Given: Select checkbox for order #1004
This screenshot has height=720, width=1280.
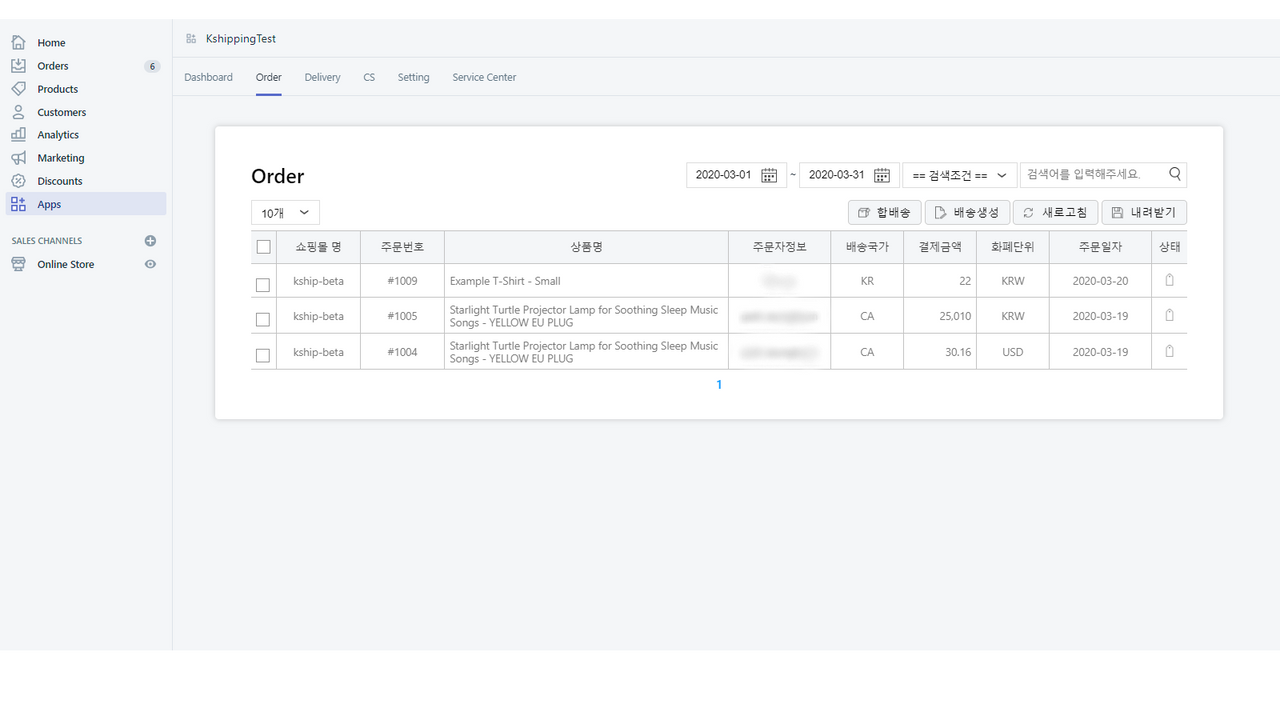Looking at the screenshot, I should click(263, 355).
